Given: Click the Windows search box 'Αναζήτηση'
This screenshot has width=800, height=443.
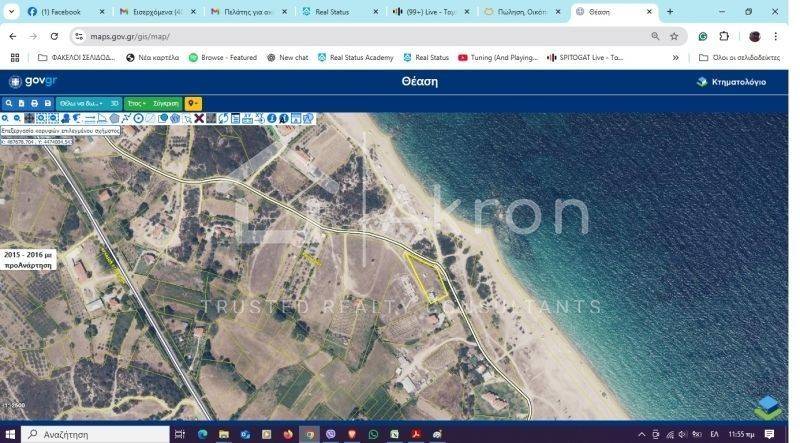Looking at the screenshot, I should coord(95,435).
